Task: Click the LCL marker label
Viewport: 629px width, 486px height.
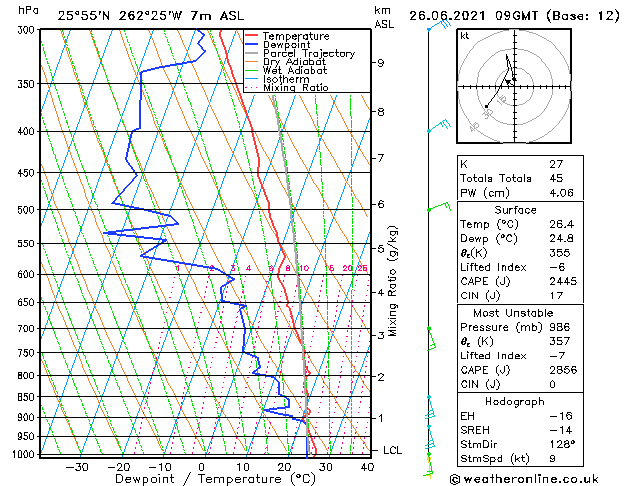Action: tap(392, 450)
